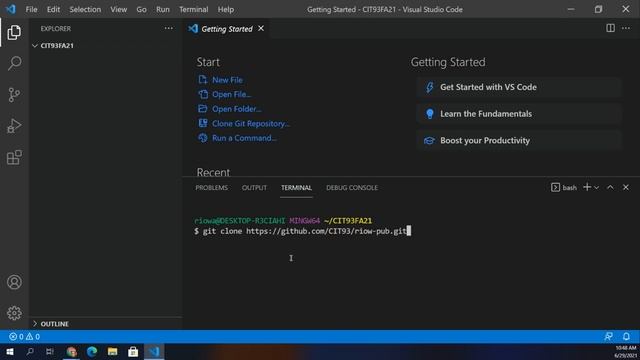The height and width of the screenshot is (360, 640).
Task: Open the File menu
Action: (31, 9)
